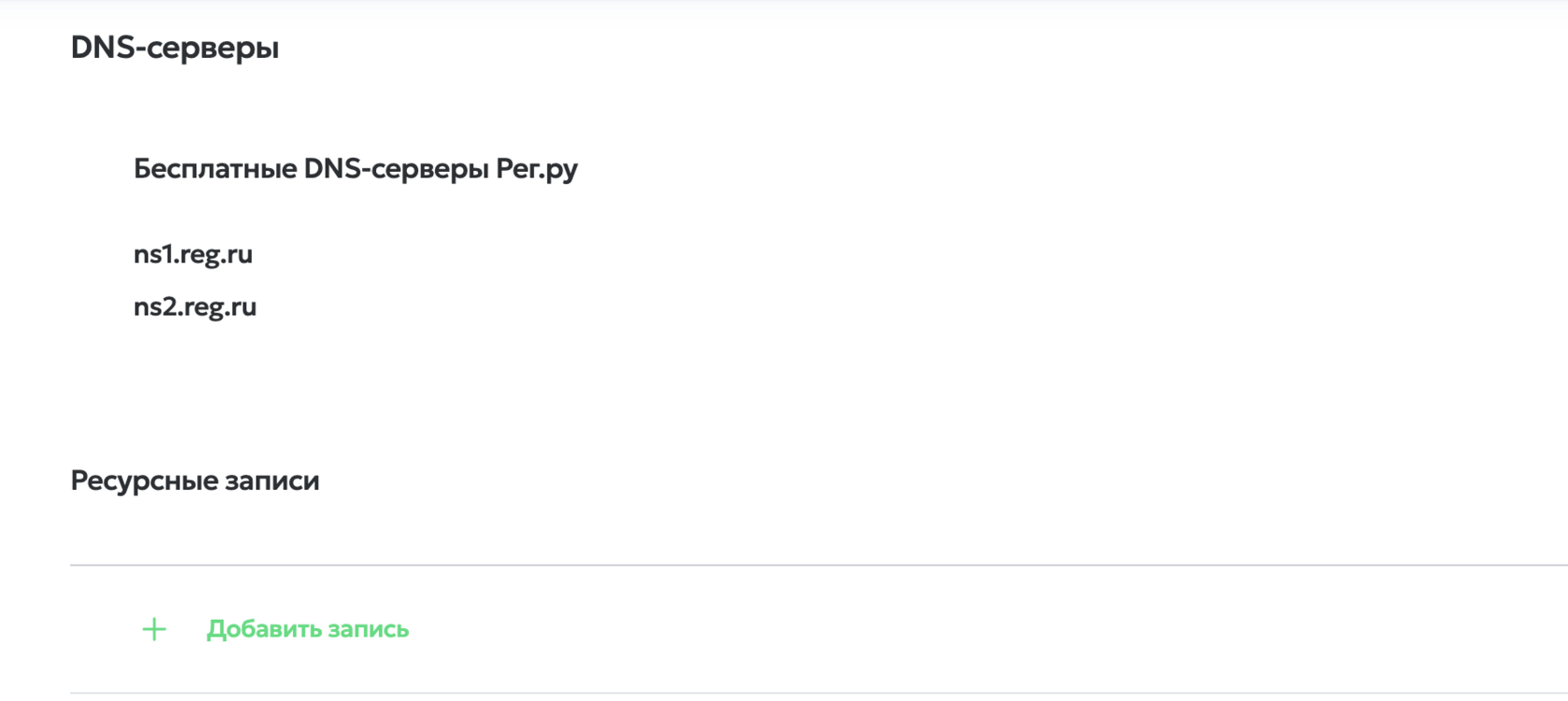Add a record using plus sign
The height and width of the screenshot is (701, 1568).
[154, 629]
